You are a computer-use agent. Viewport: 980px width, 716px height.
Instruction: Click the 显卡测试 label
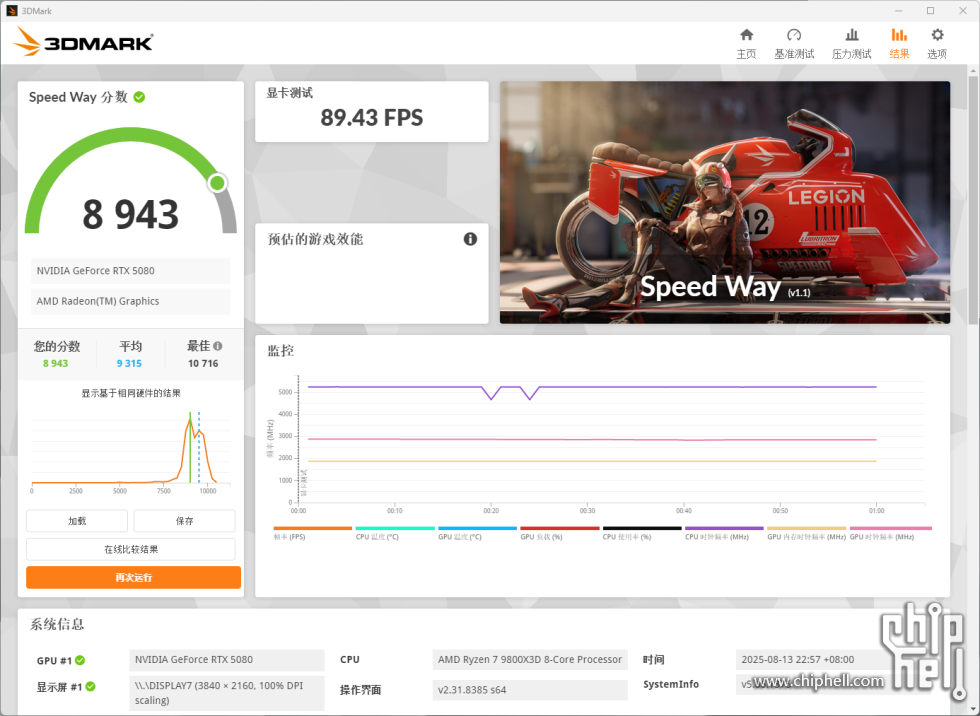(289, 93)
